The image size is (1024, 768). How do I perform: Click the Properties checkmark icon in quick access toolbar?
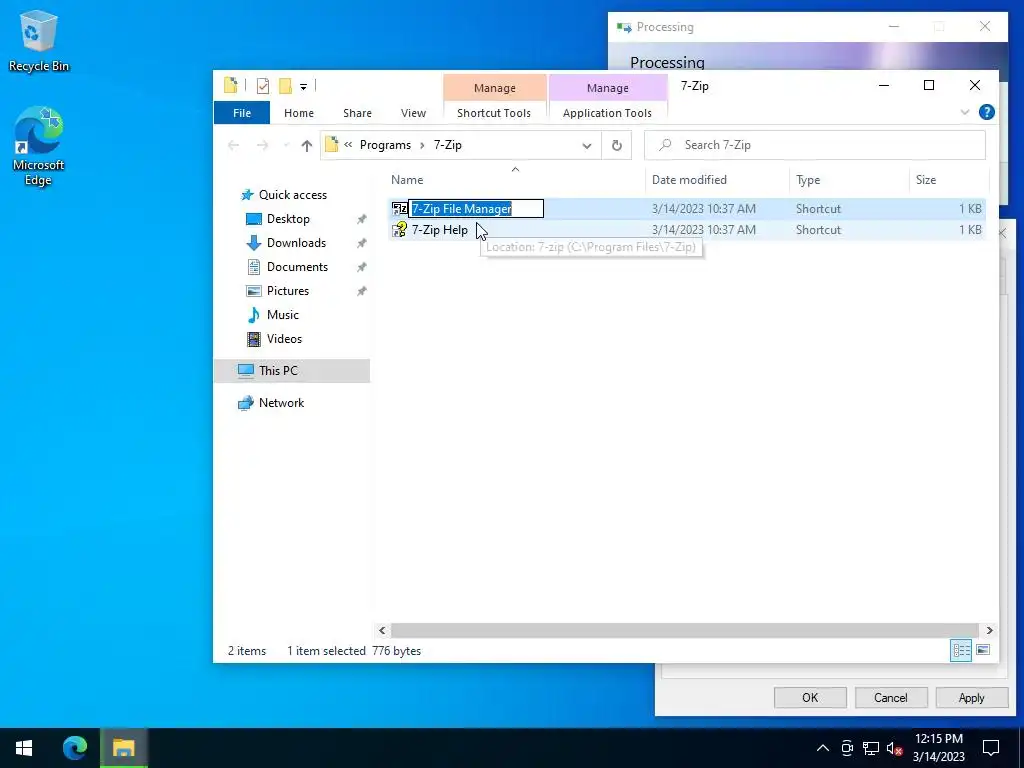pyautogui.click(x=263, y=86)
